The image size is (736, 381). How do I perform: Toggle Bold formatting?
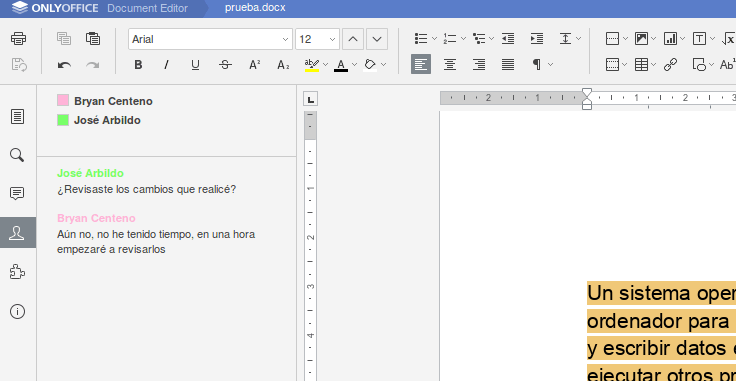138,65
